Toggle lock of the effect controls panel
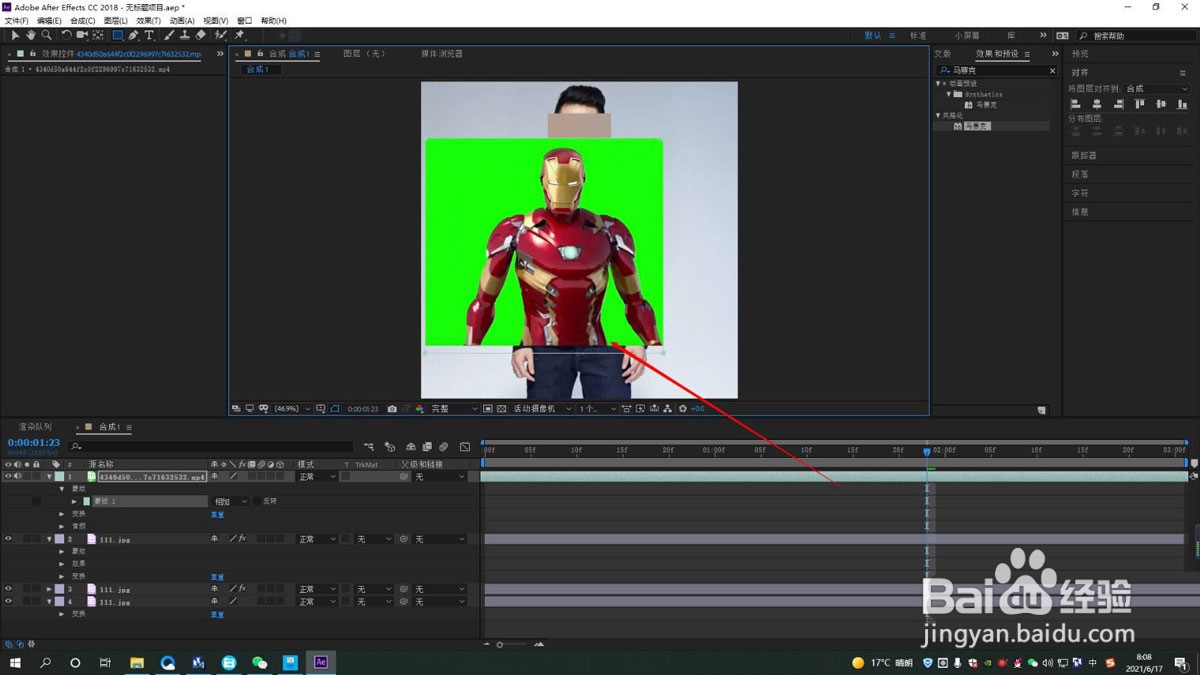 point(33,54)
